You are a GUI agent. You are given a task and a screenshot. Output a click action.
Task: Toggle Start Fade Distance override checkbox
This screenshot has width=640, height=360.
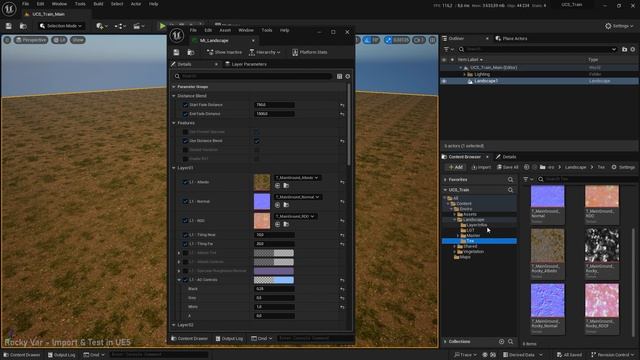tap(185, 105)
